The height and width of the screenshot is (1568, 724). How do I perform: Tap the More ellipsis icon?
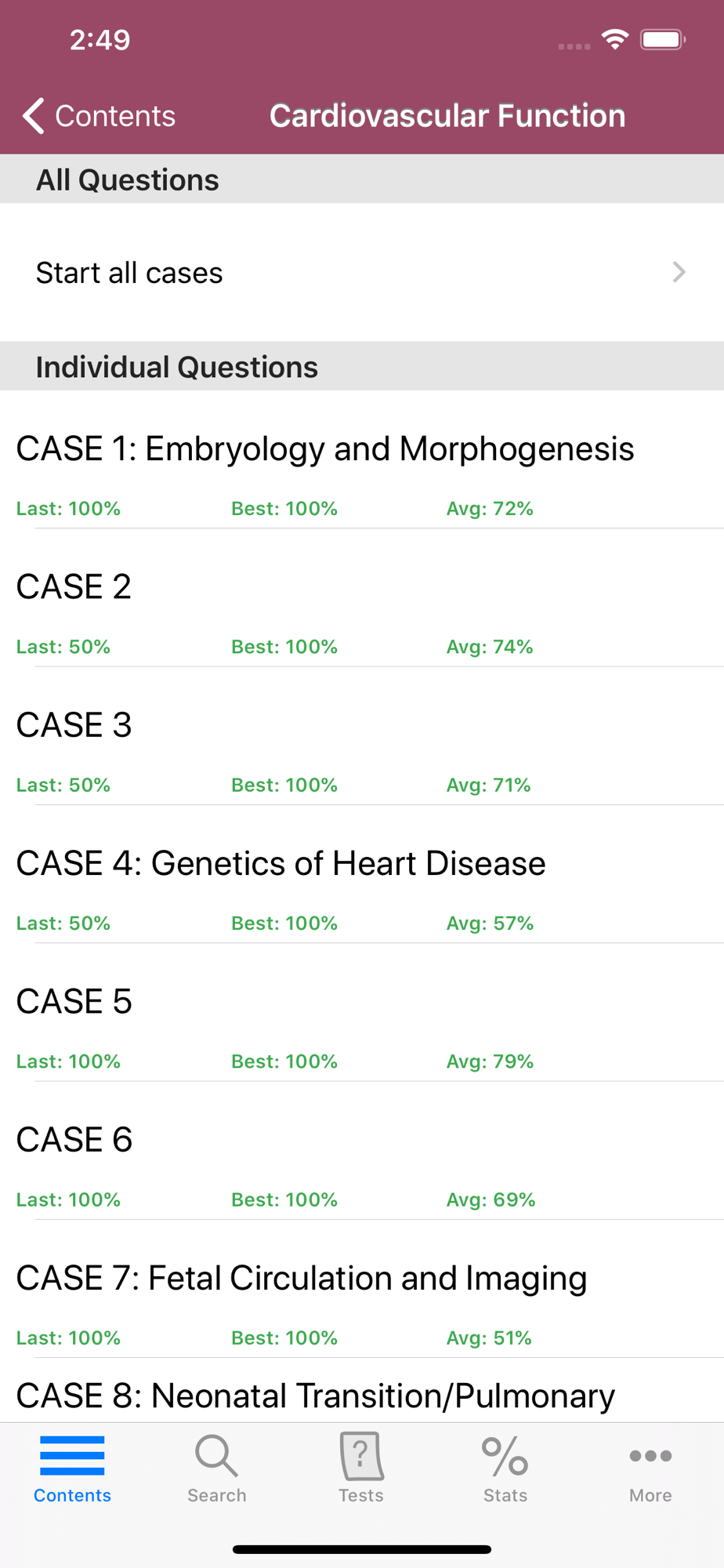[x=650, y=1456]
